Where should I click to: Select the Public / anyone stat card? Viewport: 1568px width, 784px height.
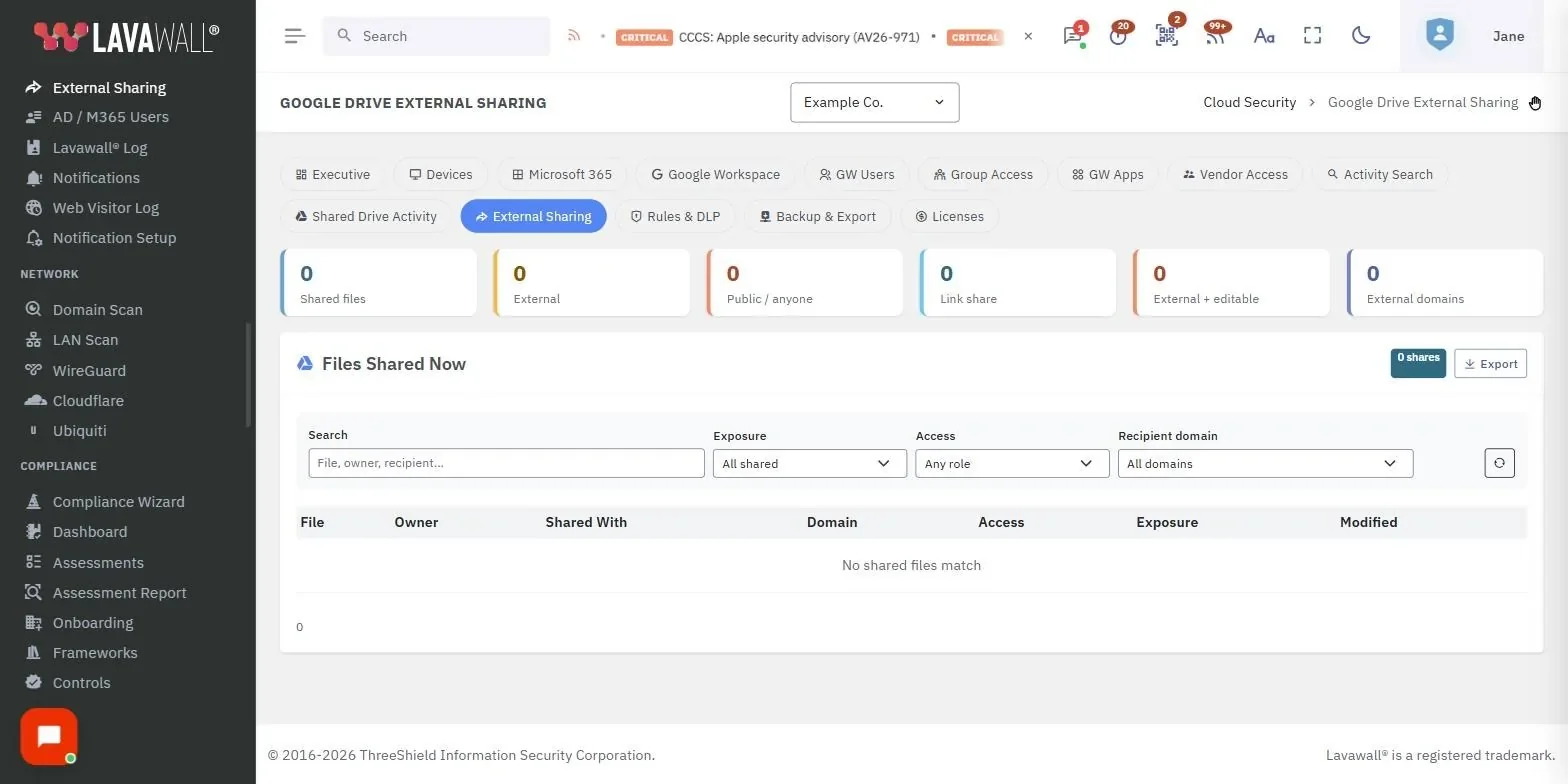(805, 283)
